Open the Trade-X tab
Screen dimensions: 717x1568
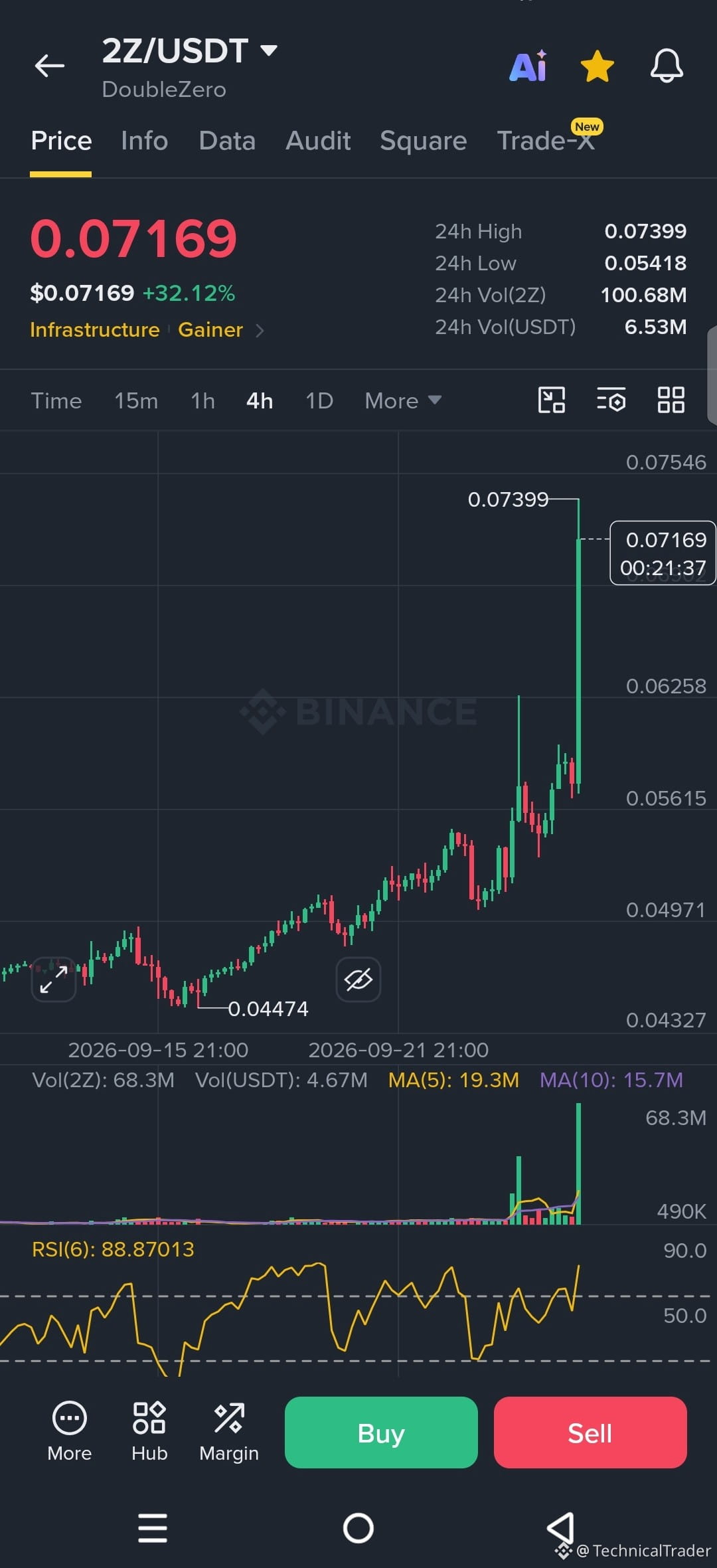click(x=546, y=141)
